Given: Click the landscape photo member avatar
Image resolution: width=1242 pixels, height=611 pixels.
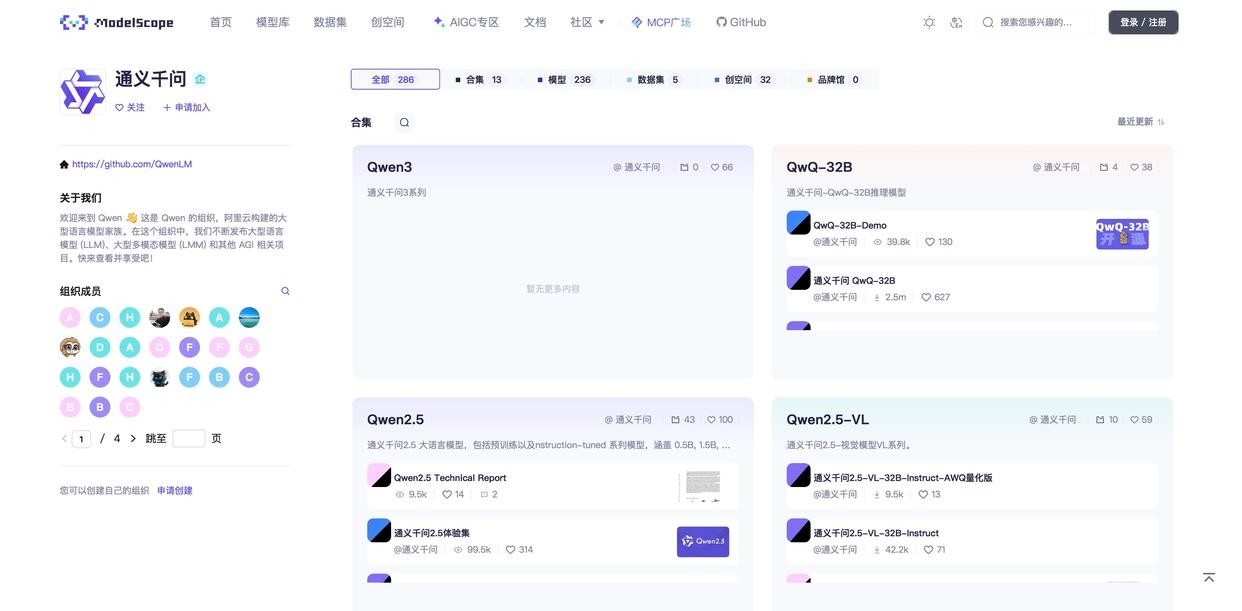Looking at the screenshot, I should tap(249, 318).
